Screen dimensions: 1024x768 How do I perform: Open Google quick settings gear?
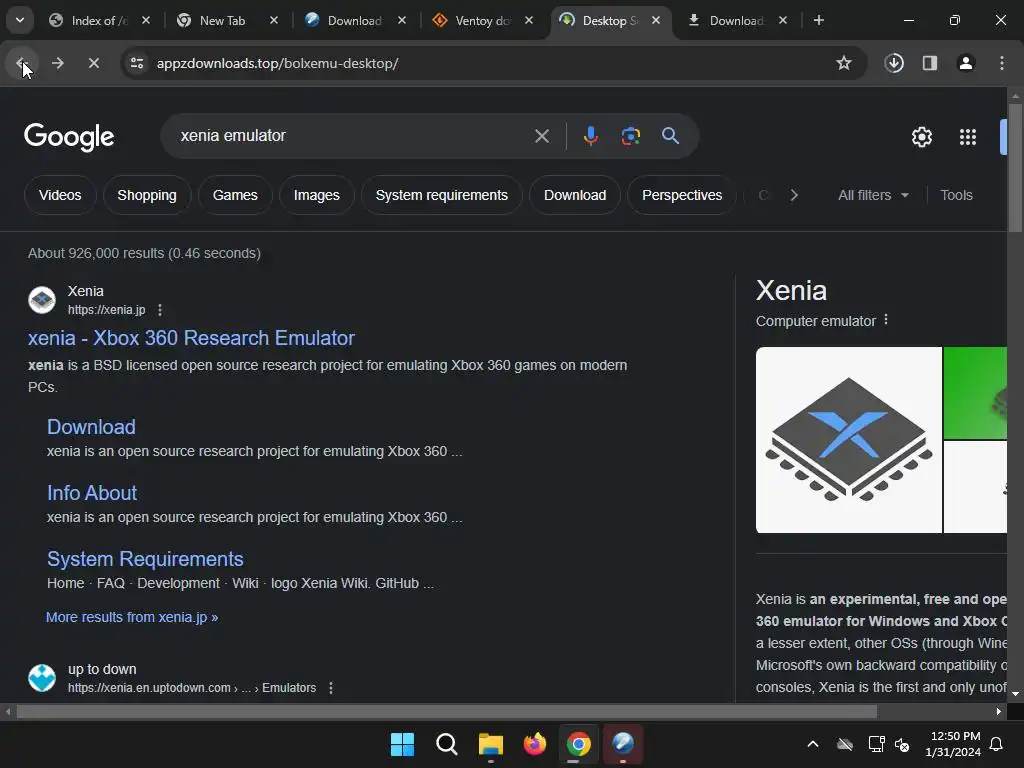click(921, 137)
